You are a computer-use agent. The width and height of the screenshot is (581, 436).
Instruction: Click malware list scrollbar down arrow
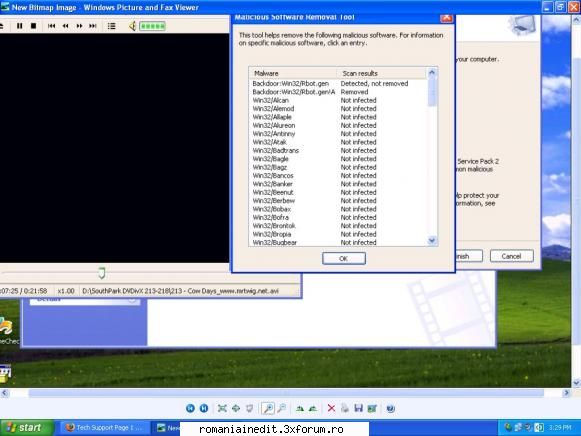pyautogui.click(x=432, y=241)
